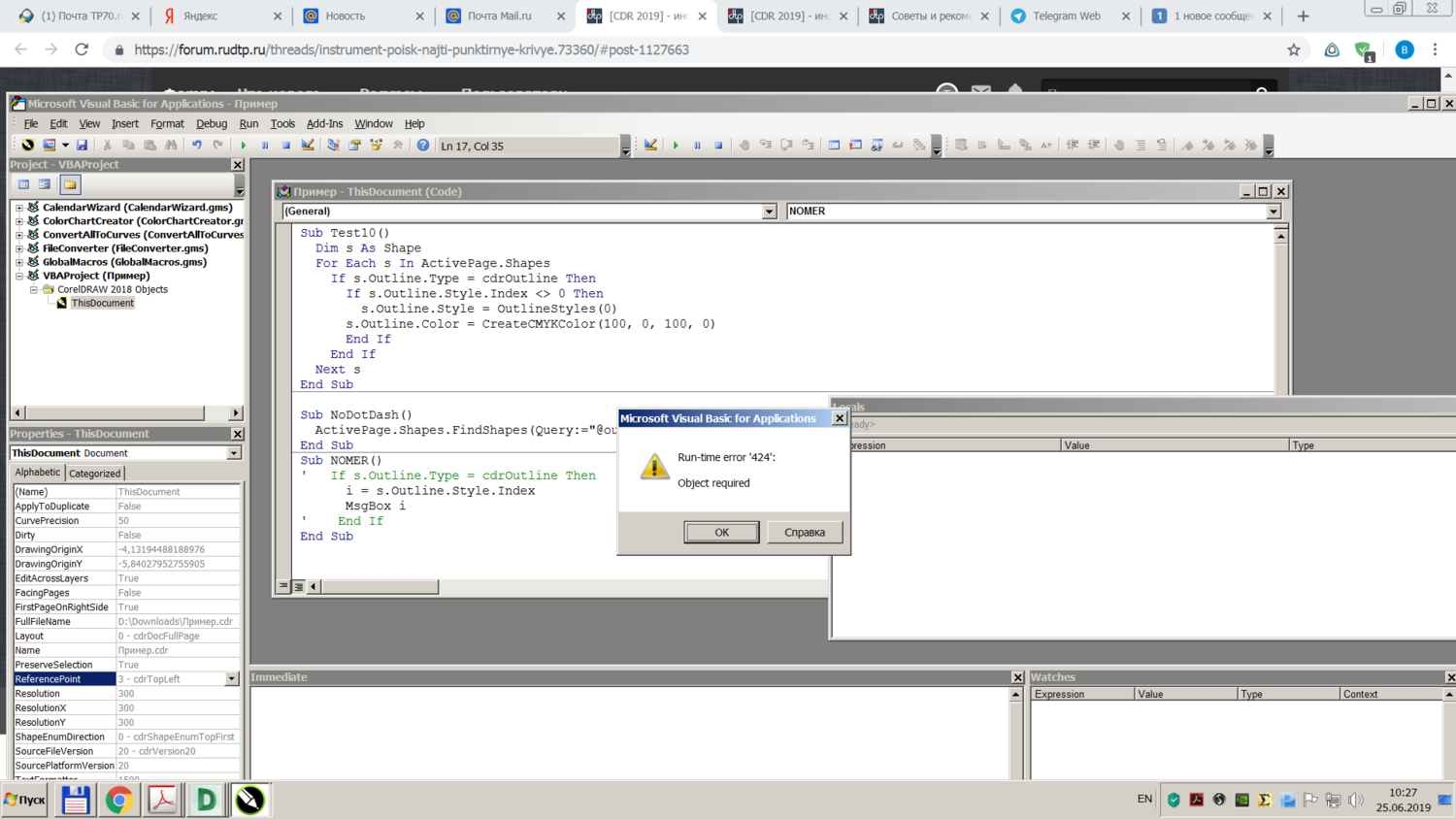The image size is (1456, 819).
Task: Save the project with the floppy disk icon
Action: [x=82, y=146]
